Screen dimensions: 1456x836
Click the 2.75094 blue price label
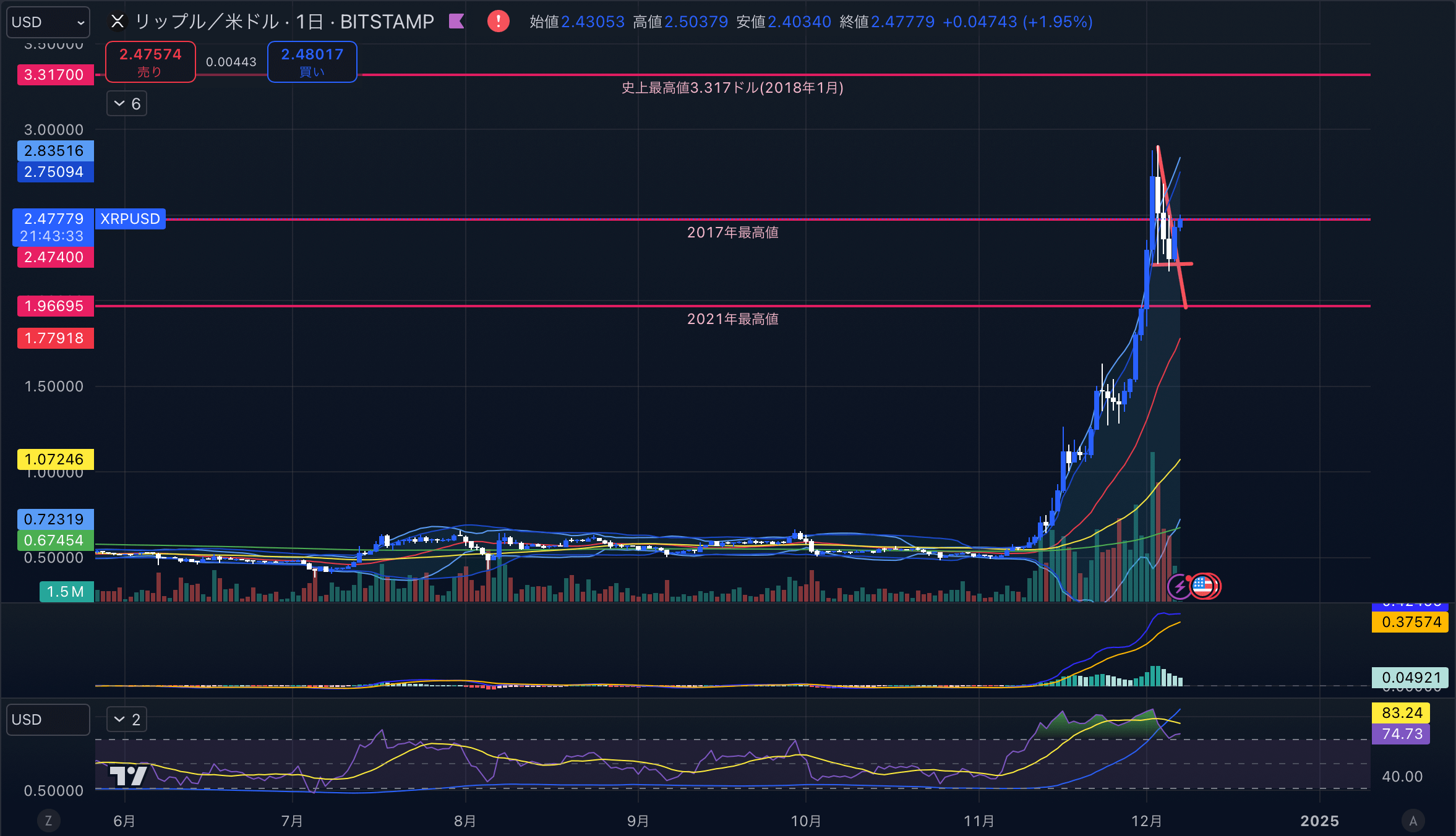[55, 172]
